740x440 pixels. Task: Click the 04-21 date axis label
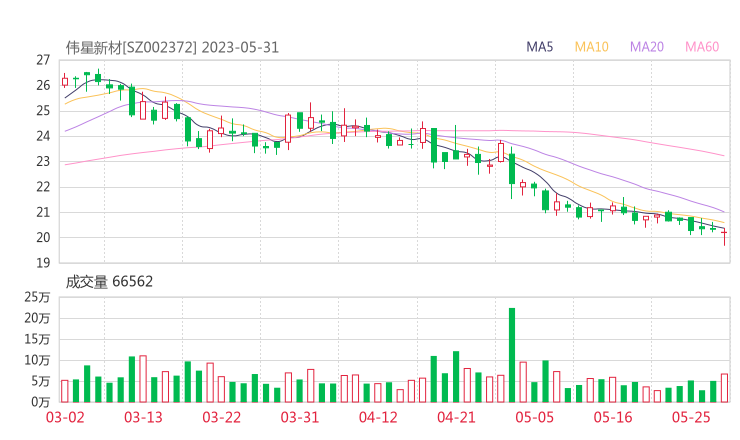pos(456,417)
